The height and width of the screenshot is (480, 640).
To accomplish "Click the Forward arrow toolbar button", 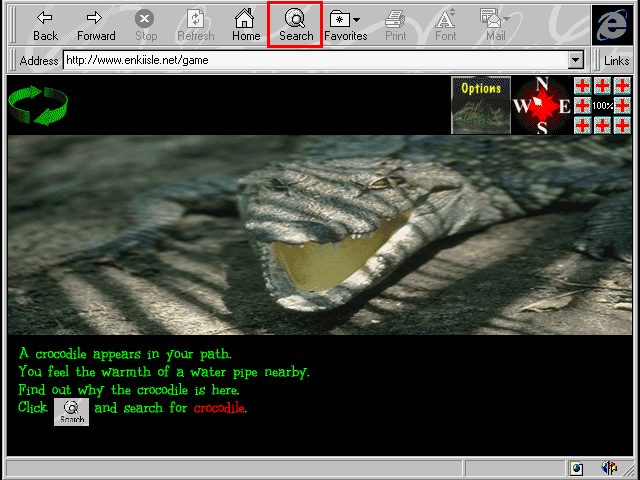I will [x=96, y=26].
